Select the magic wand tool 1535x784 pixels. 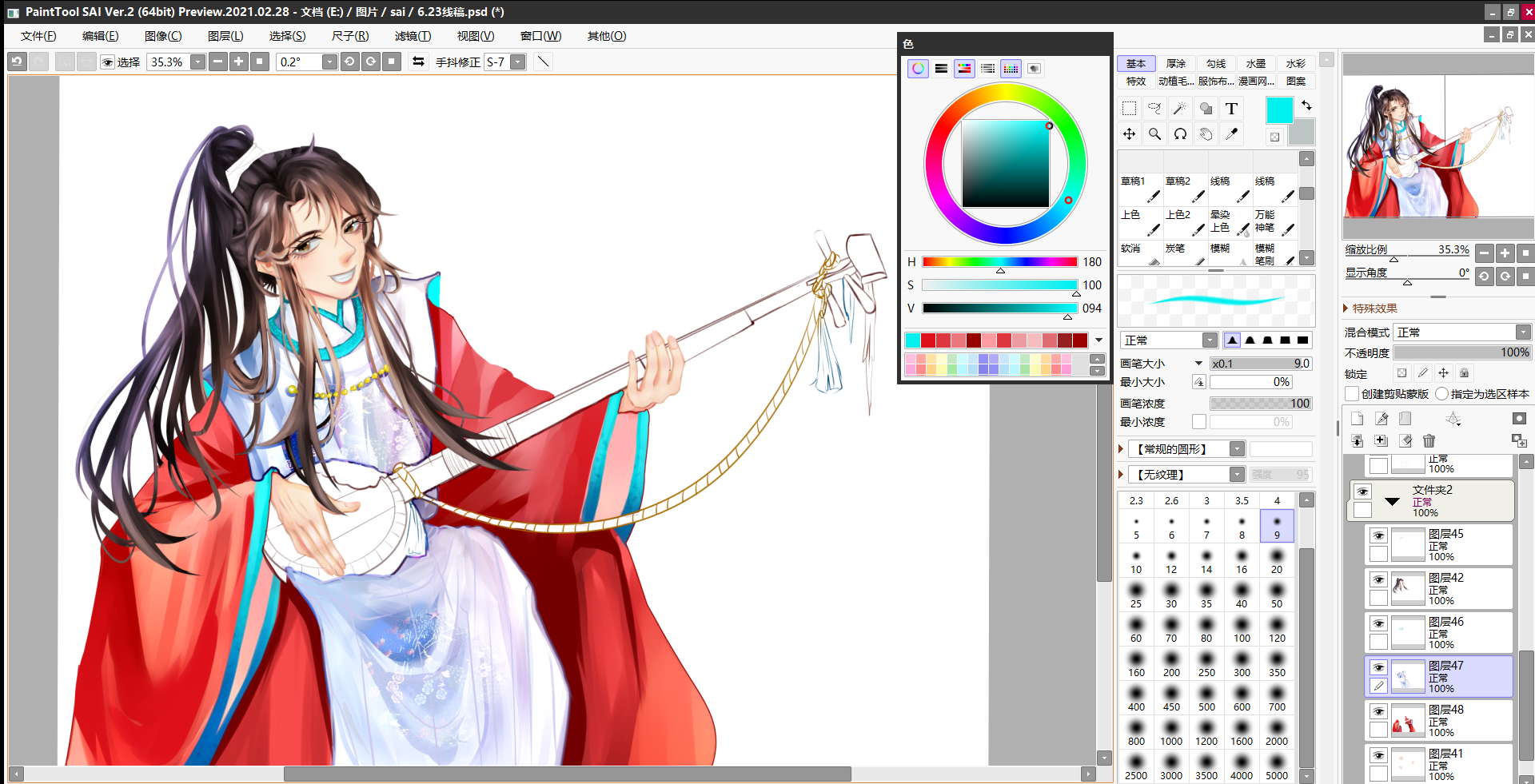(1180, 109)
